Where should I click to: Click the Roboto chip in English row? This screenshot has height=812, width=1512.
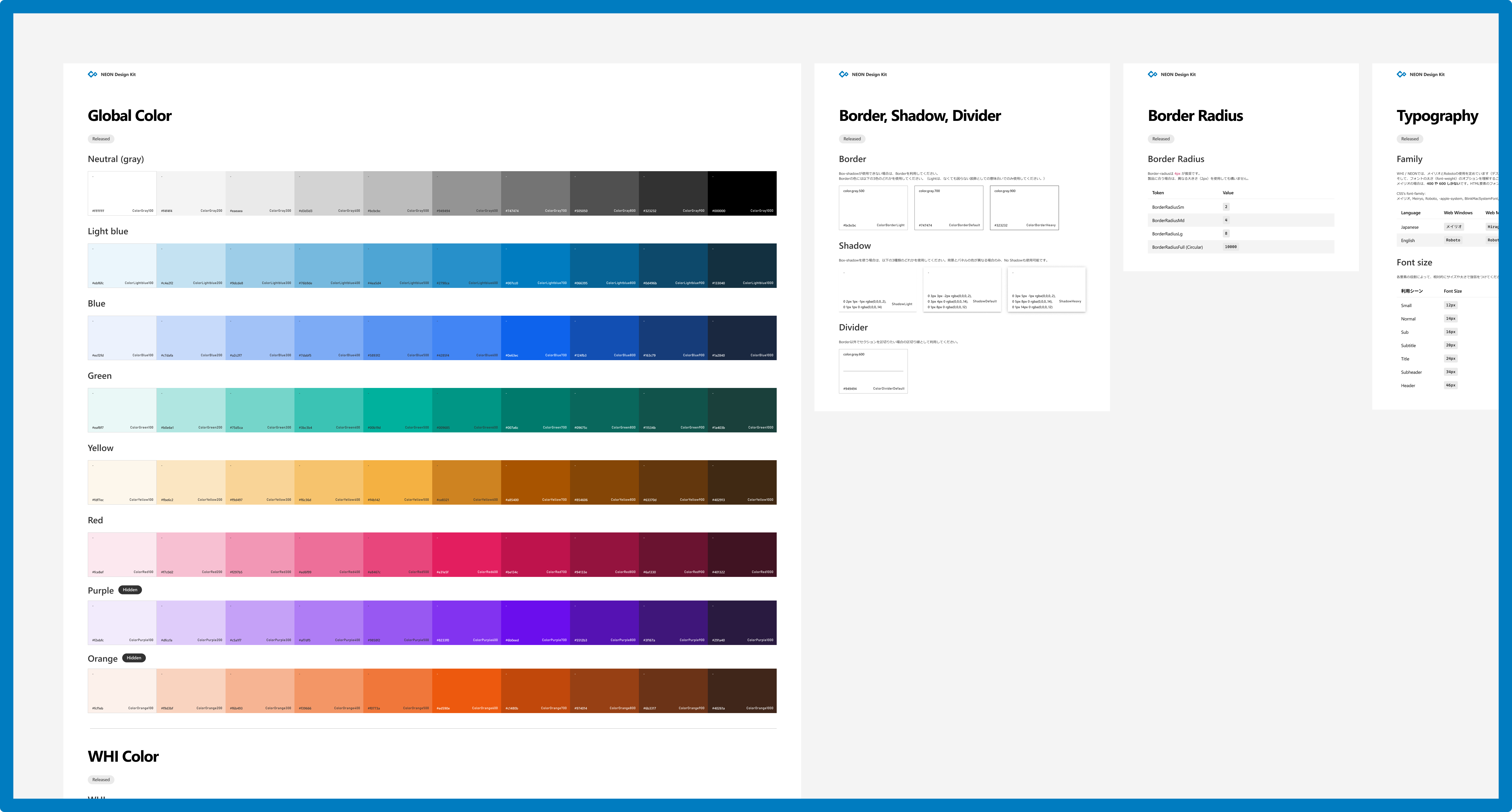coord(1453,240)
